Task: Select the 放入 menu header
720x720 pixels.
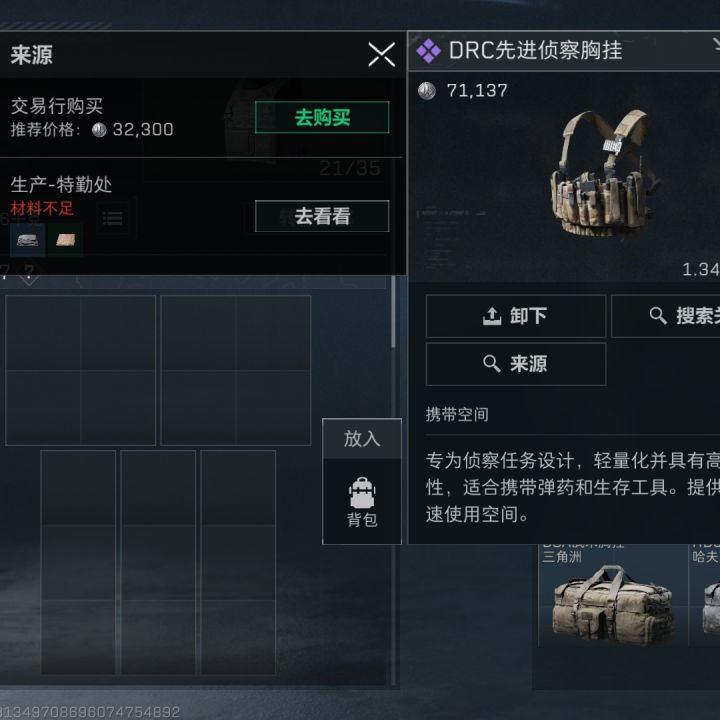Action: (x=362, y=439)
